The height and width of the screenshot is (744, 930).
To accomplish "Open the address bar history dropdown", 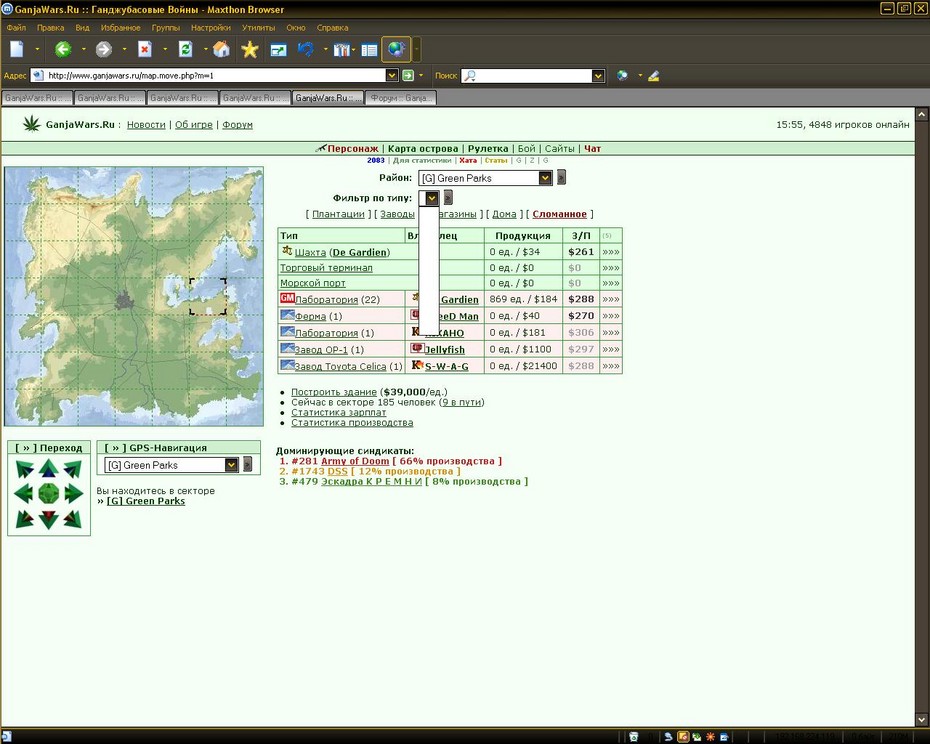I will [391, 75].
